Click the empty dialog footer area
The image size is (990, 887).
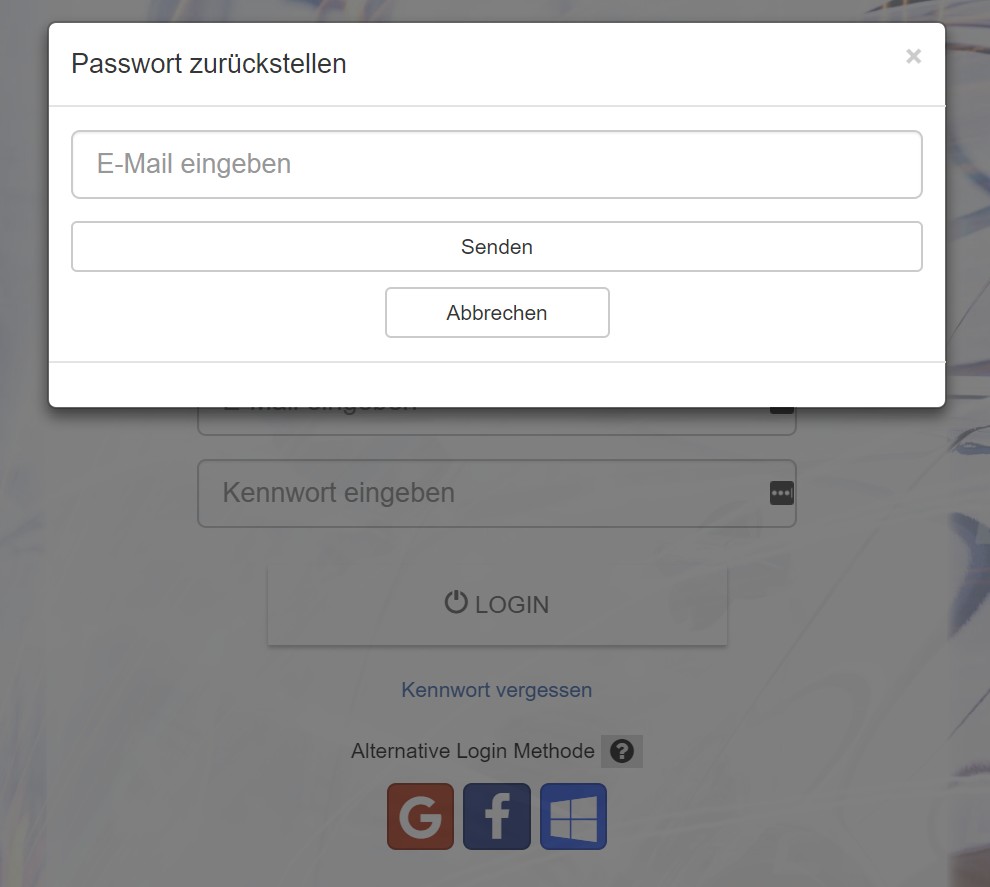coord(497,384)
